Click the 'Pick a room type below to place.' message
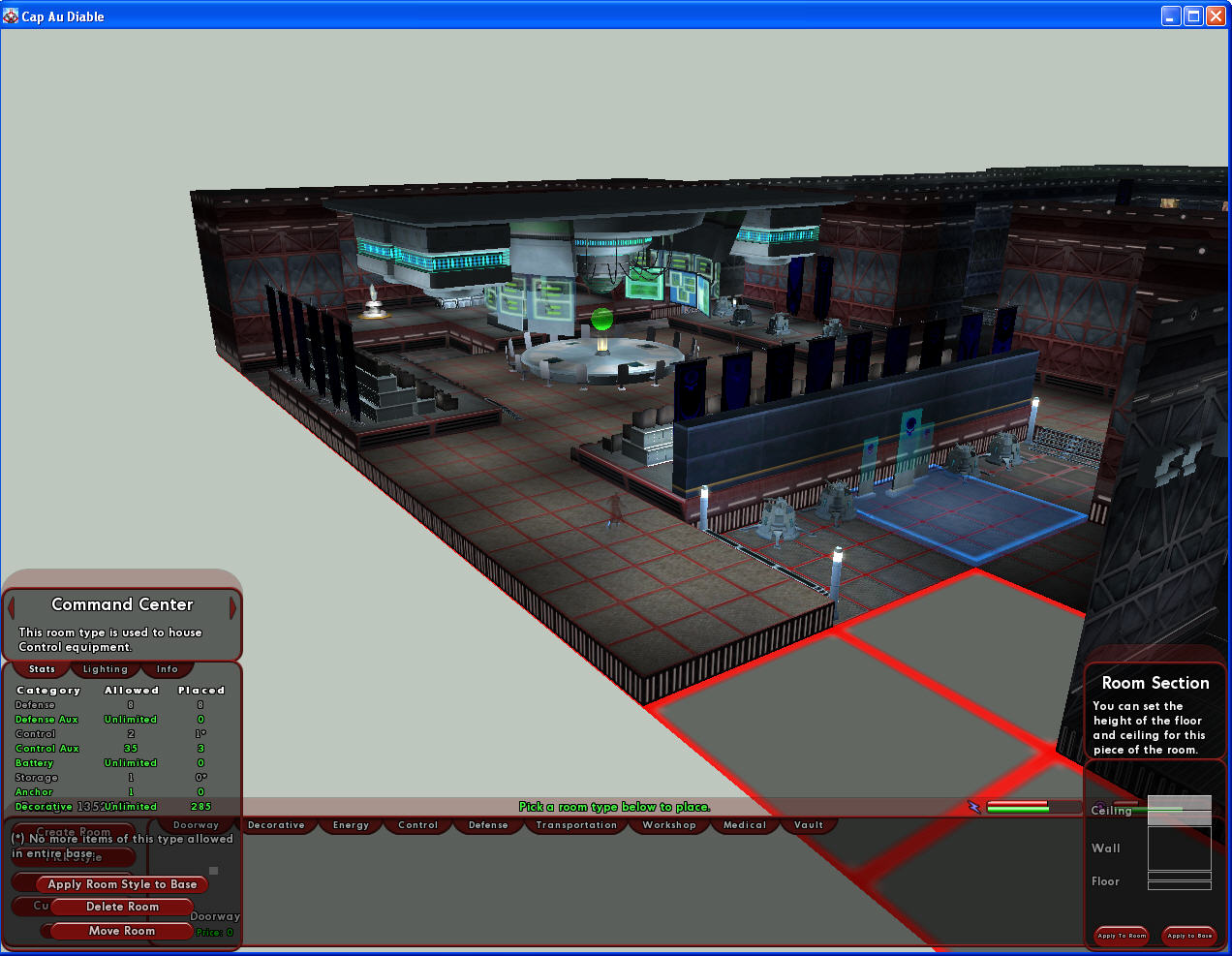This screenshot has width=1232, height=956. [615, 807]
